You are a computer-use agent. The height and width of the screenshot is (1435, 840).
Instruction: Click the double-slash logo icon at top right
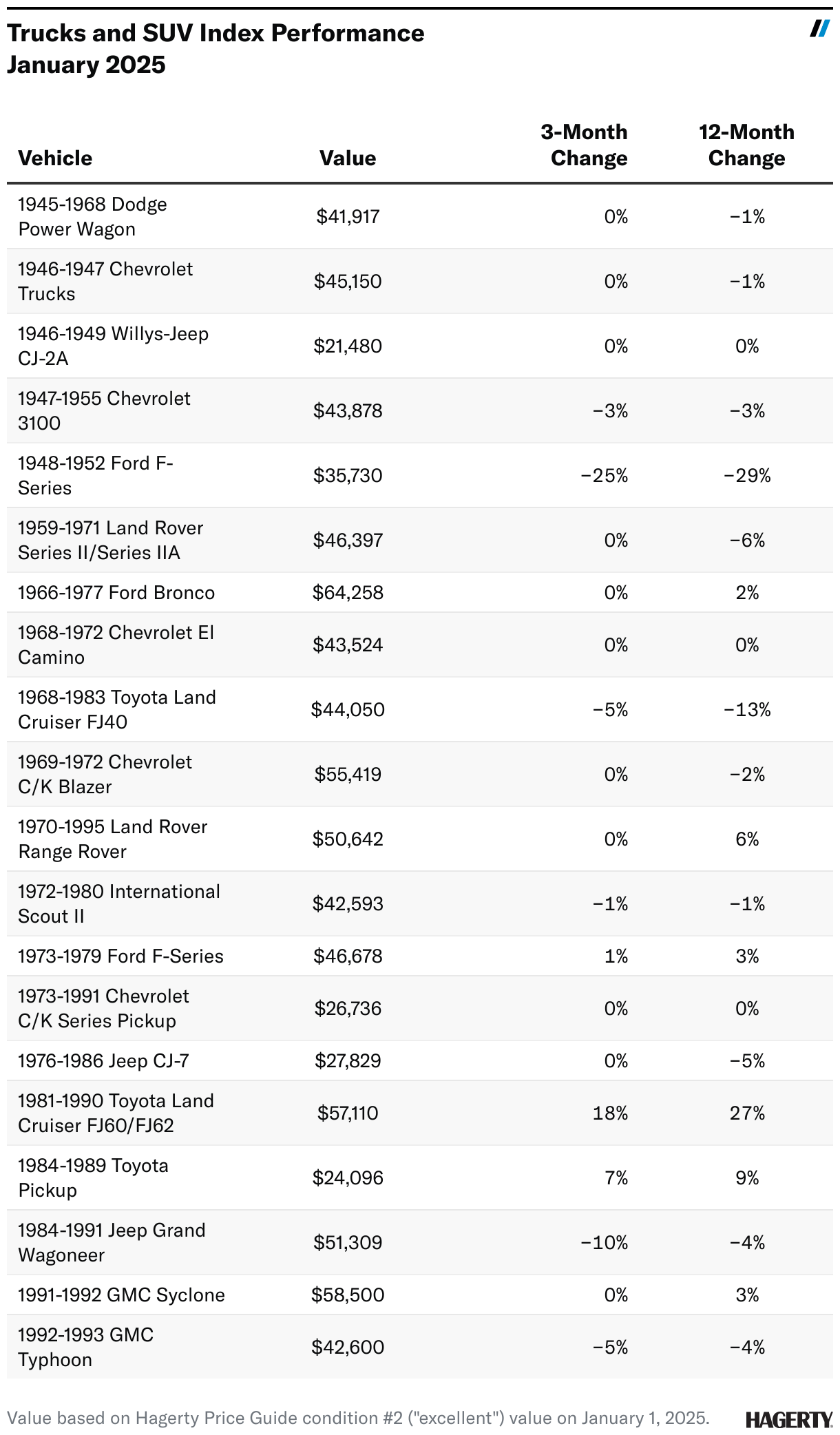click(819, 29)
